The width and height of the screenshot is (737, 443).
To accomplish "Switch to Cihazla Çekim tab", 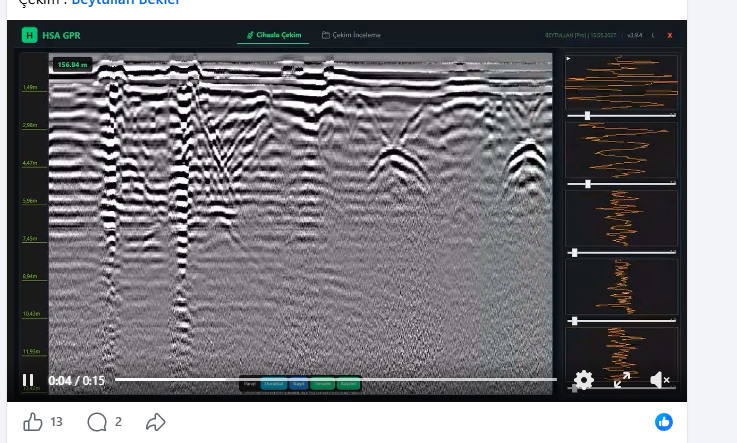I will point(274,35).
